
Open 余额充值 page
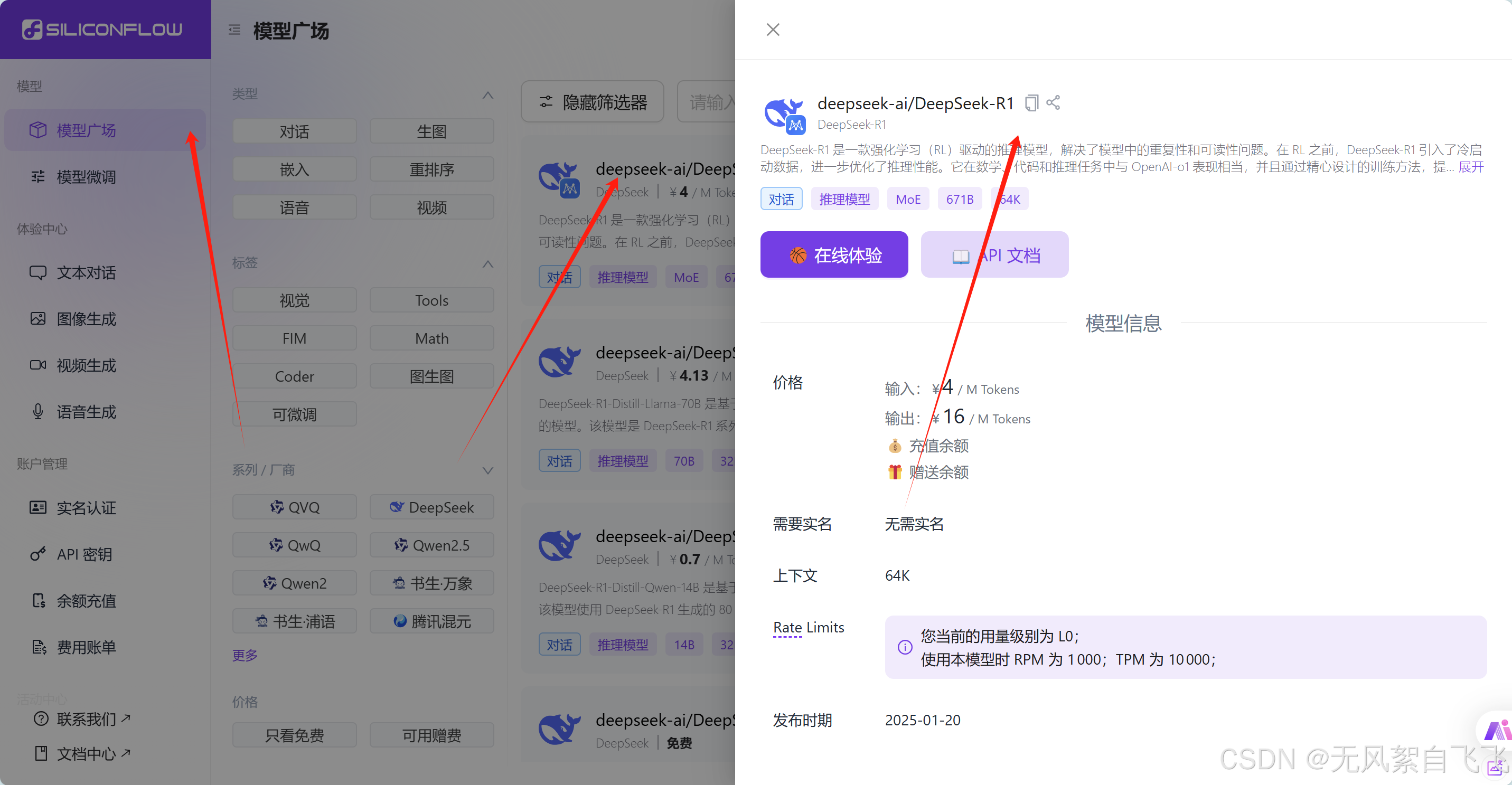click(x=86, y=601)
